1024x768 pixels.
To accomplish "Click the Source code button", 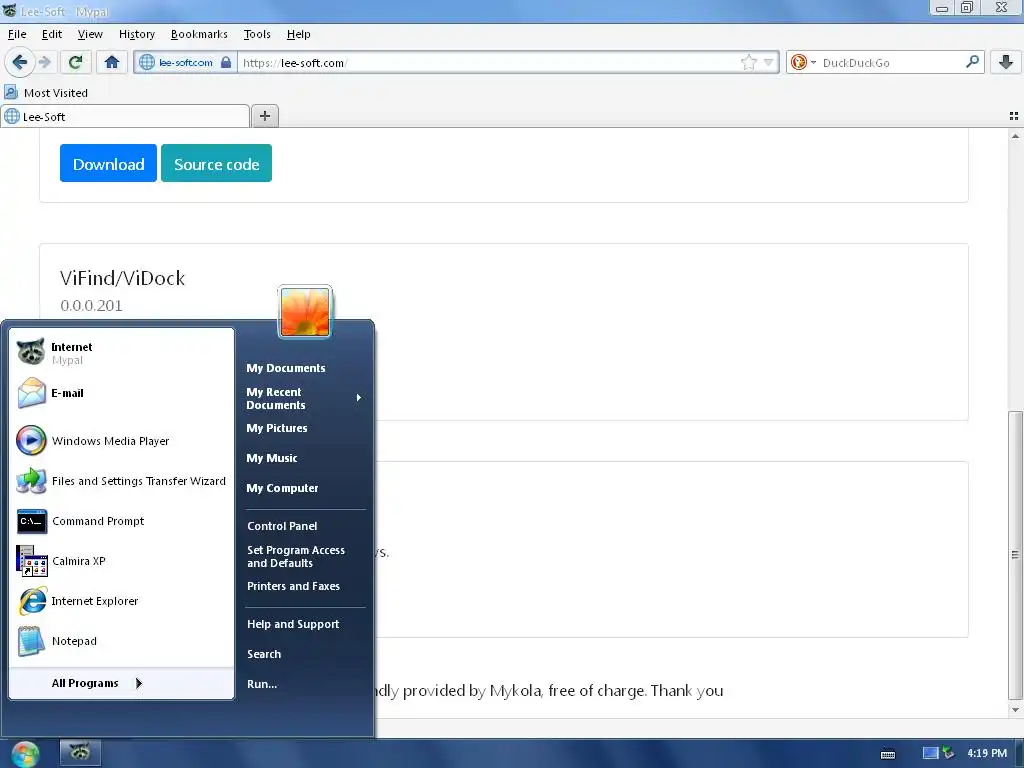I will tap(216, 163).
